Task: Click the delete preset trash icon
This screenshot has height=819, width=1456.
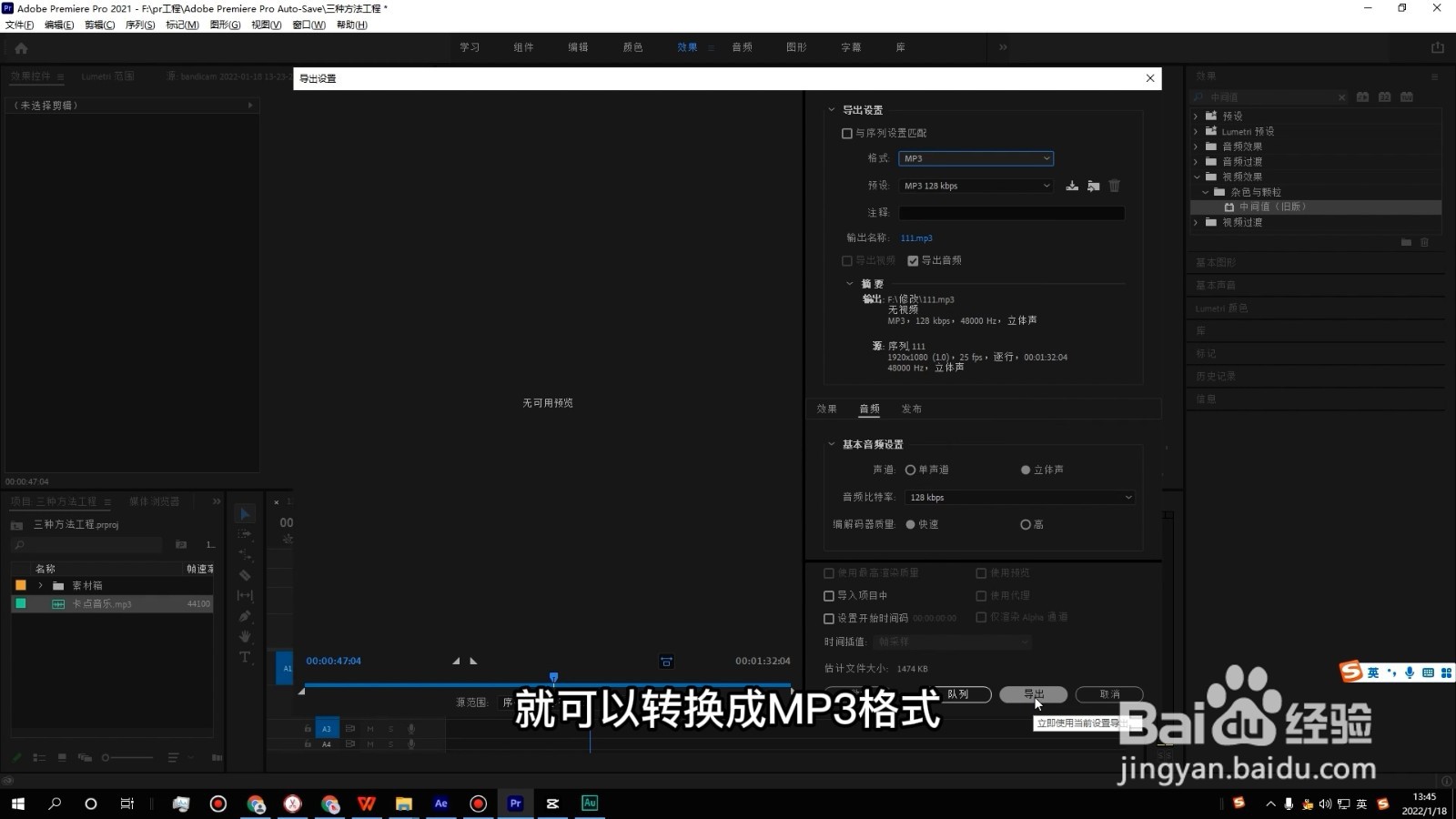Action: (x=1114, y=186)
